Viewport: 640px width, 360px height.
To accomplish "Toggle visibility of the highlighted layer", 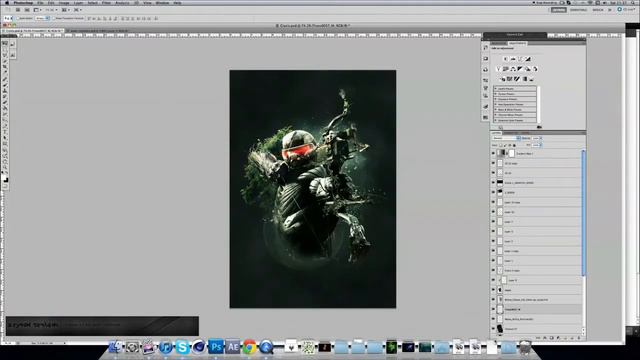I will point(493,309).
